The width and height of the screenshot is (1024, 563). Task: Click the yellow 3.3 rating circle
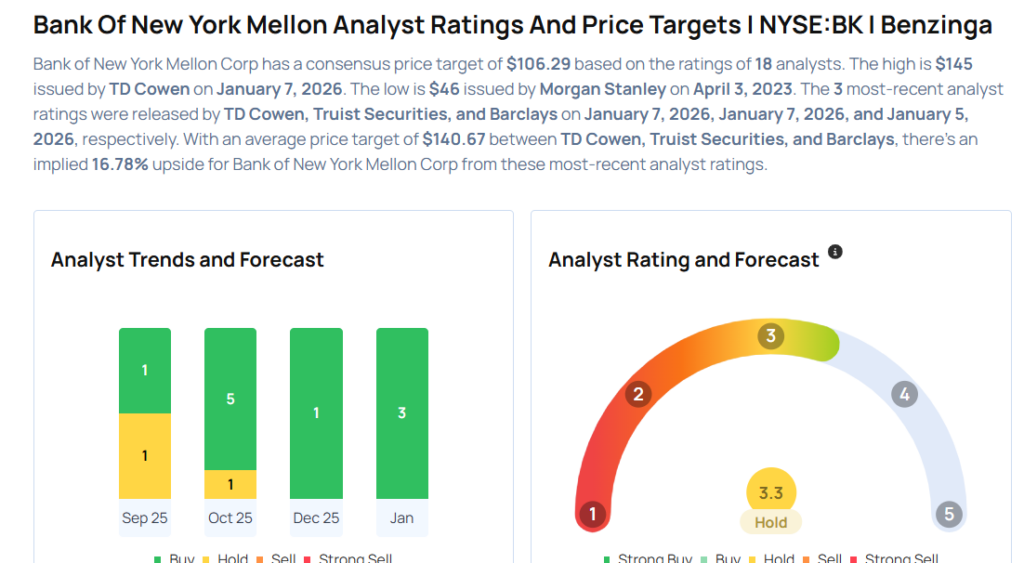(771, 493)
